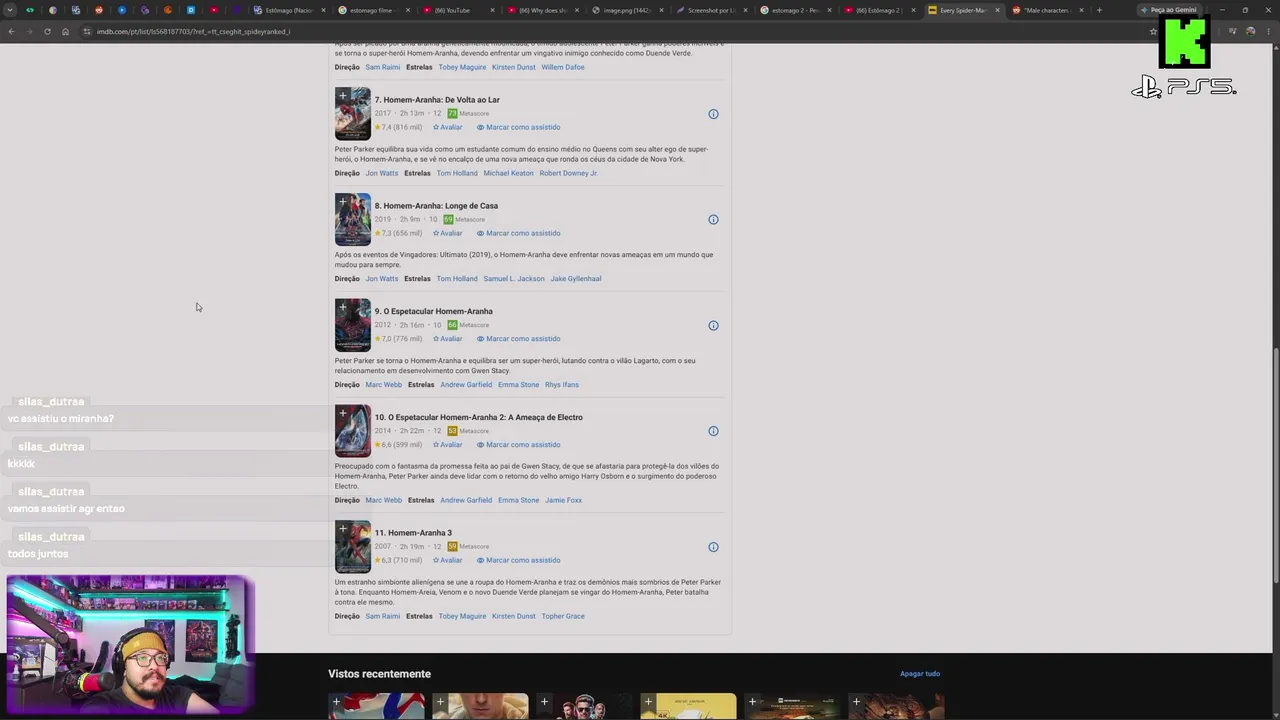The height and width of the screenshot is (720, 1280).
Task: Open info icon for Homem-Aranha 3
Action: pyautogui.click(x=713, y=548)
